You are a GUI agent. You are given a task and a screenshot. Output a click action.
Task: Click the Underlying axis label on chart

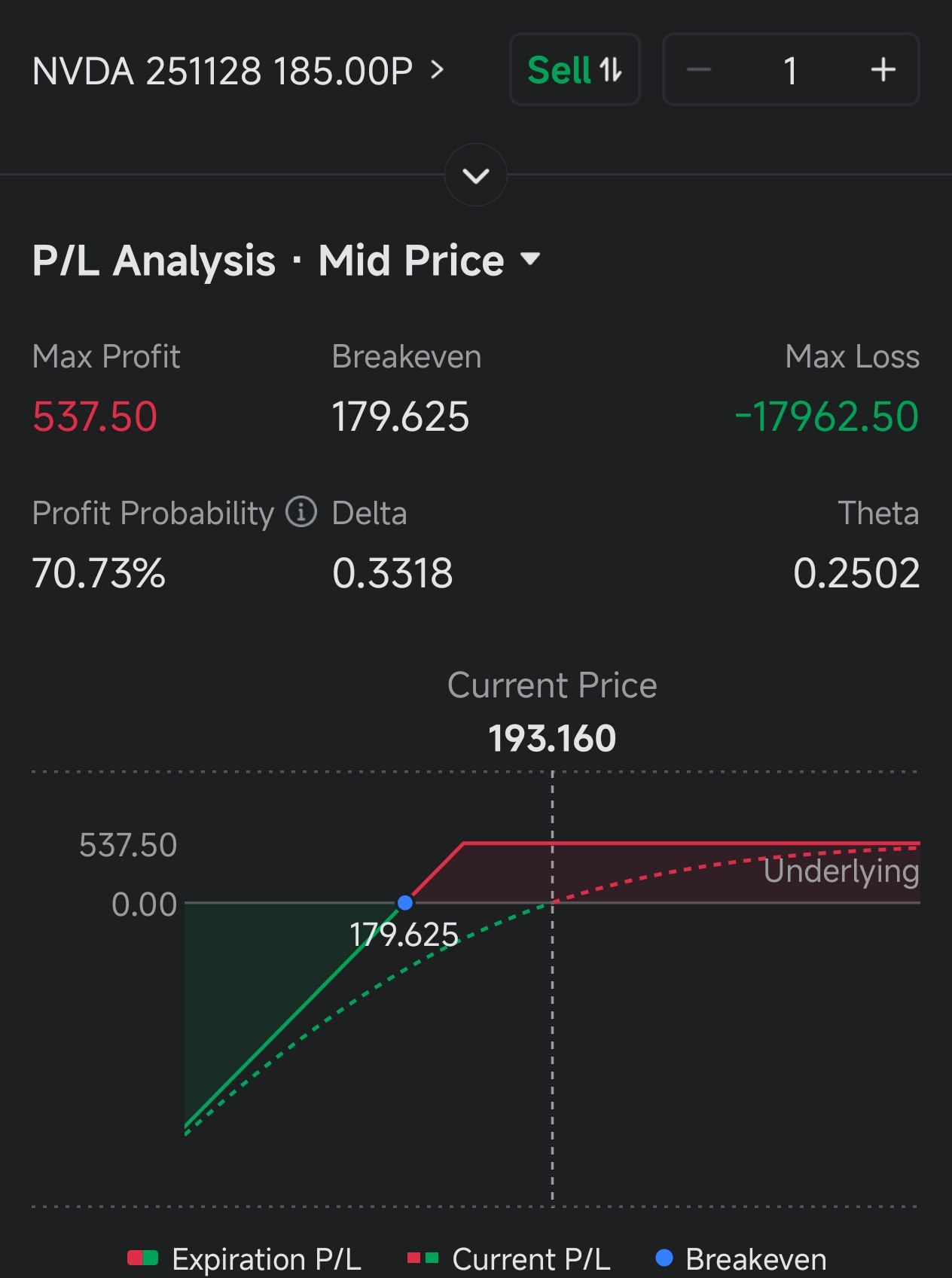click(x=841, y=871)
